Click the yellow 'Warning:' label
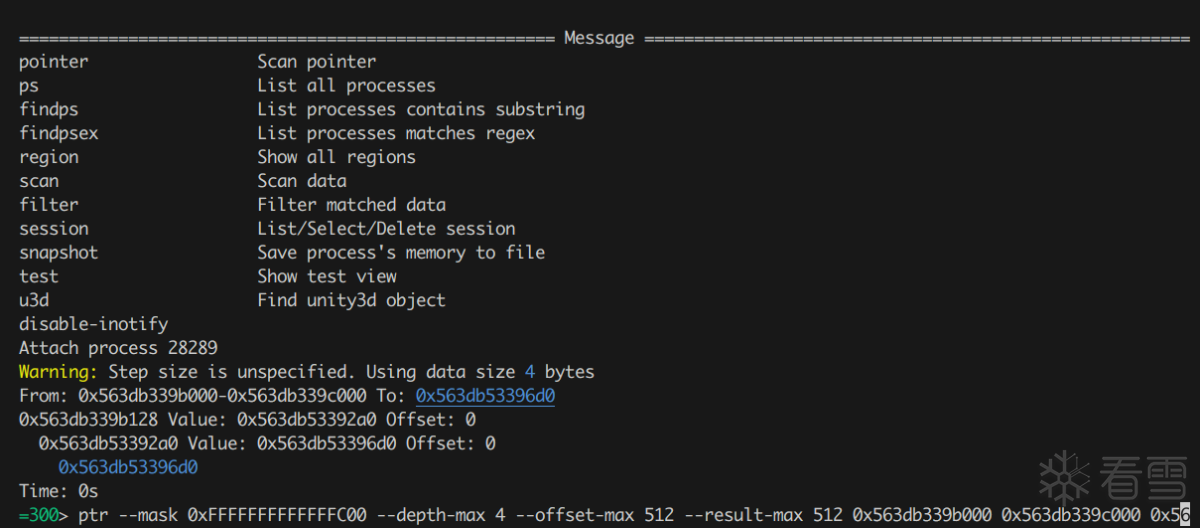 pyautogui.click(x=58, y=372)
